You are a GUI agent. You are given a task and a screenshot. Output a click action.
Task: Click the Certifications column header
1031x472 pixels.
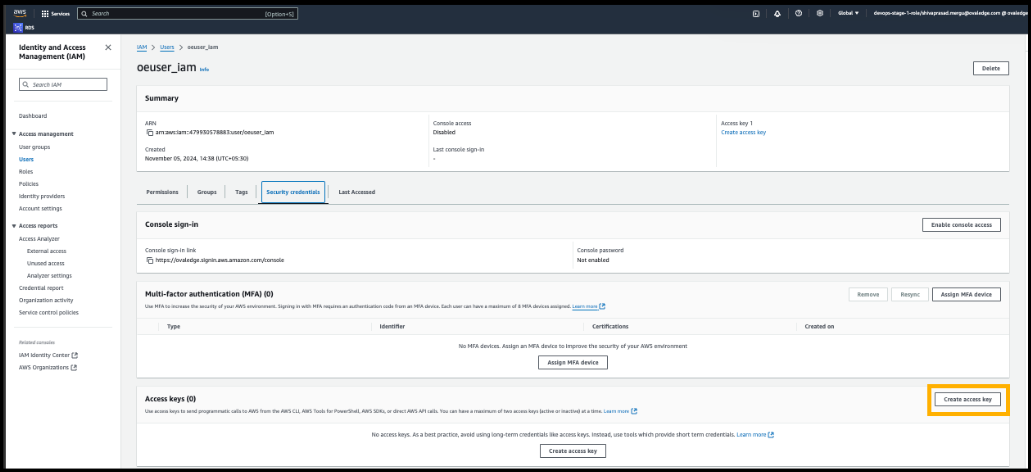pyautogui.click(x=610, y=326)
